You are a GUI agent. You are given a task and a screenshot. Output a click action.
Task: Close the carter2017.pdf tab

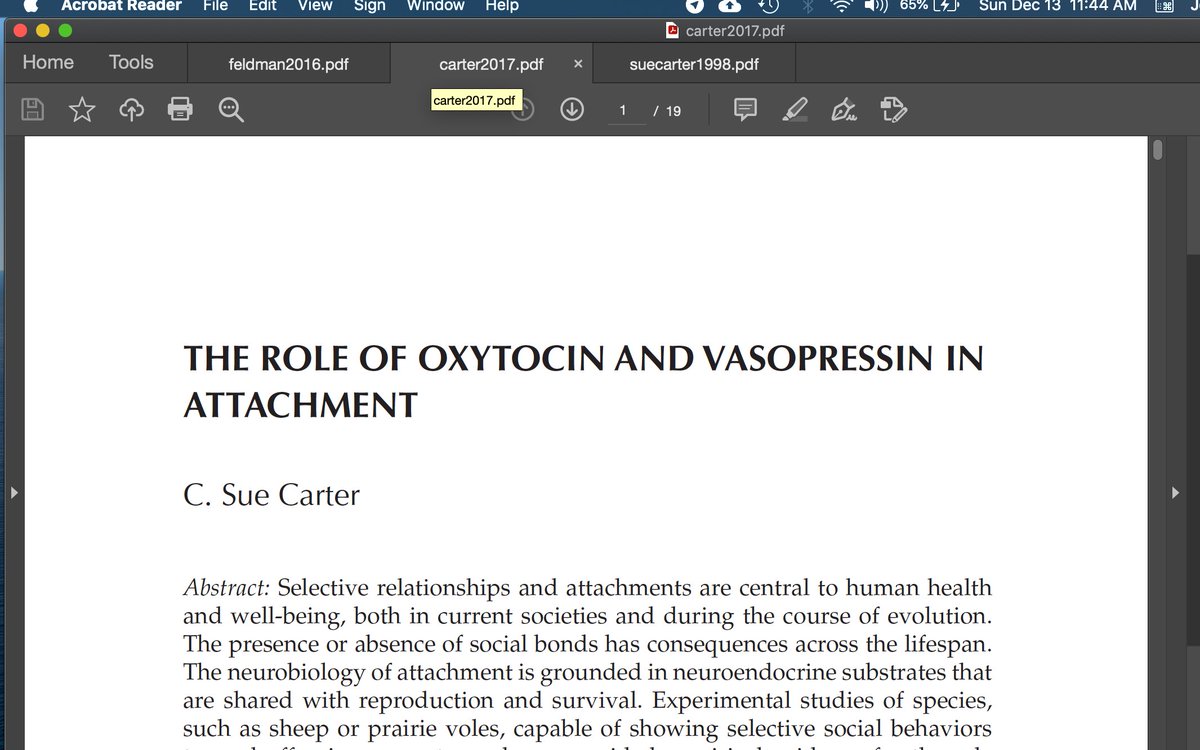coord(578,64)
